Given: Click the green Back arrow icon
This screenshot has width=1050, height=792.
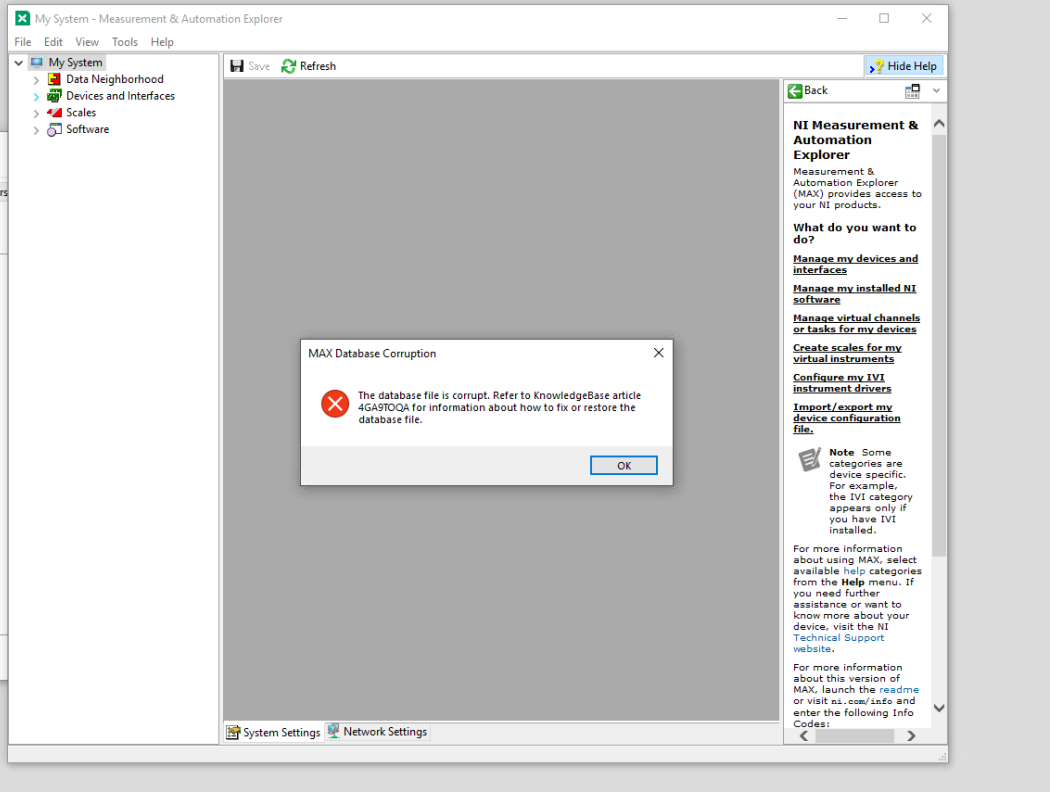Looking at the screenshot, I should click(x=795, y=91).
